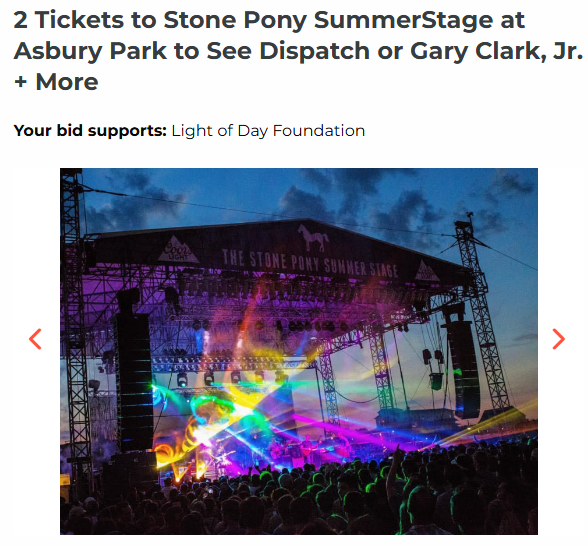Image resolution: width=588 pixels, height=546 pixels.
Task: Click the white horse logo on stage roof
Action: tap(314, 238)
